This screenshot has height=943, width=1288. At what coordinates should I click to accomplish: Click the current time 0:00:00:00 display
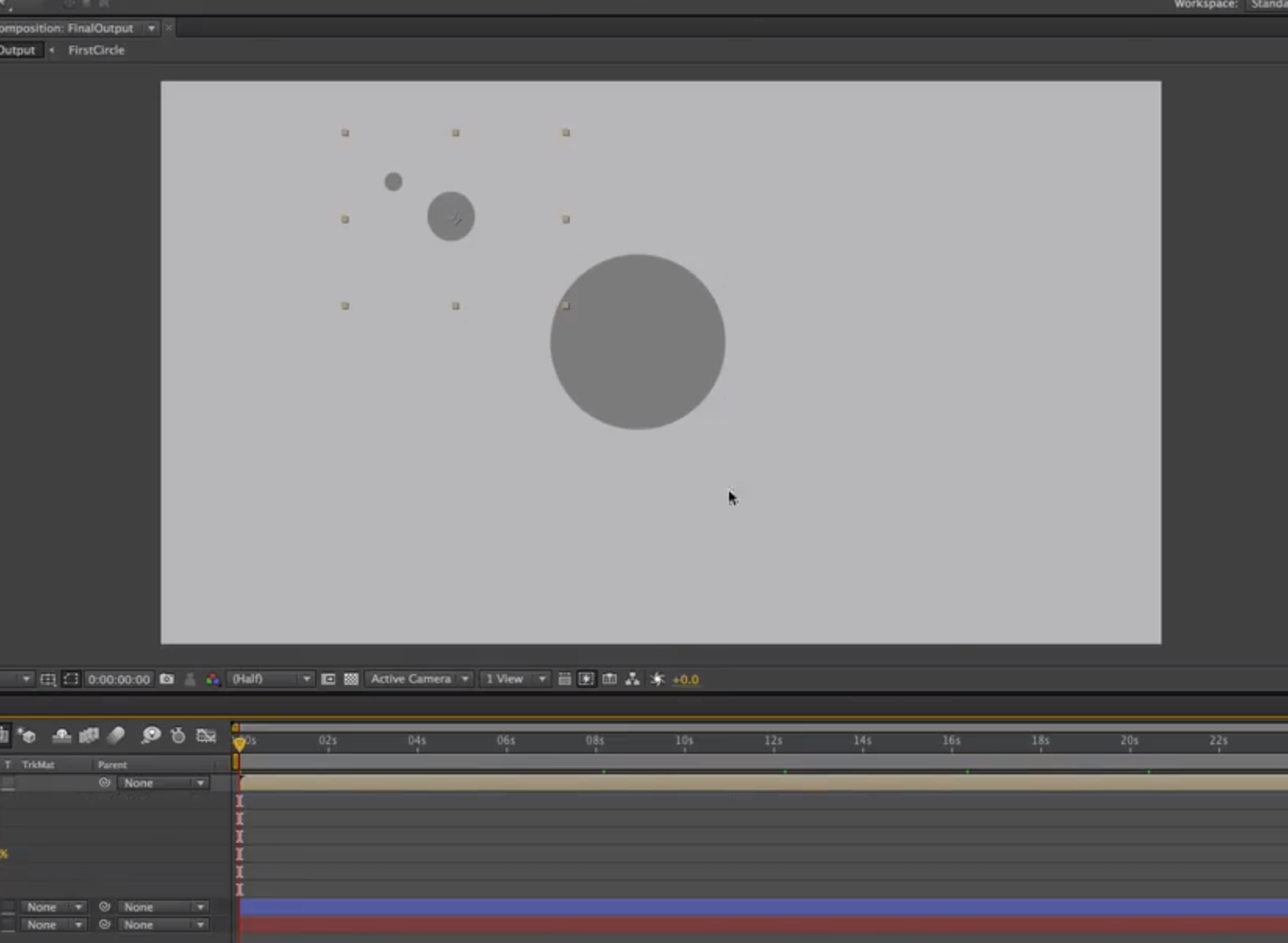click(119, 679)
